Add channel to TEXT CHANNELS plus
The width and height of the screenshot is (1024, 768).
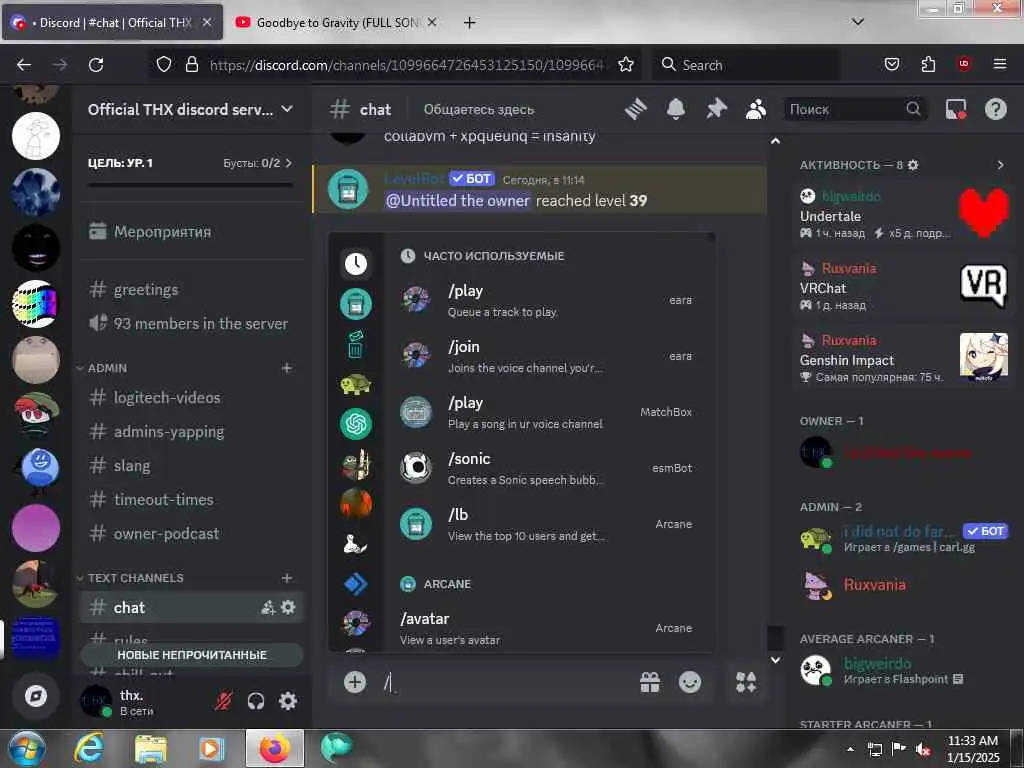[287, 578]
